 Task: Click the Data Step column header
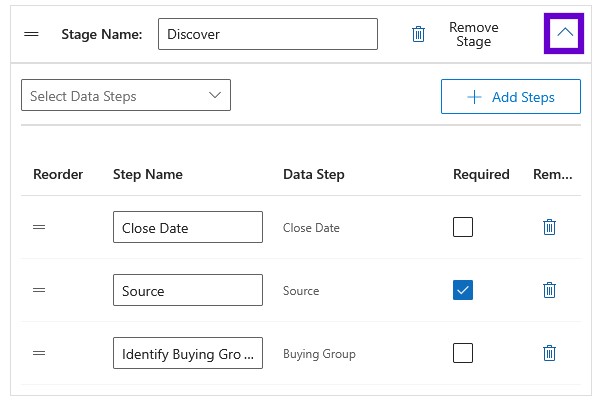(314, 175)
